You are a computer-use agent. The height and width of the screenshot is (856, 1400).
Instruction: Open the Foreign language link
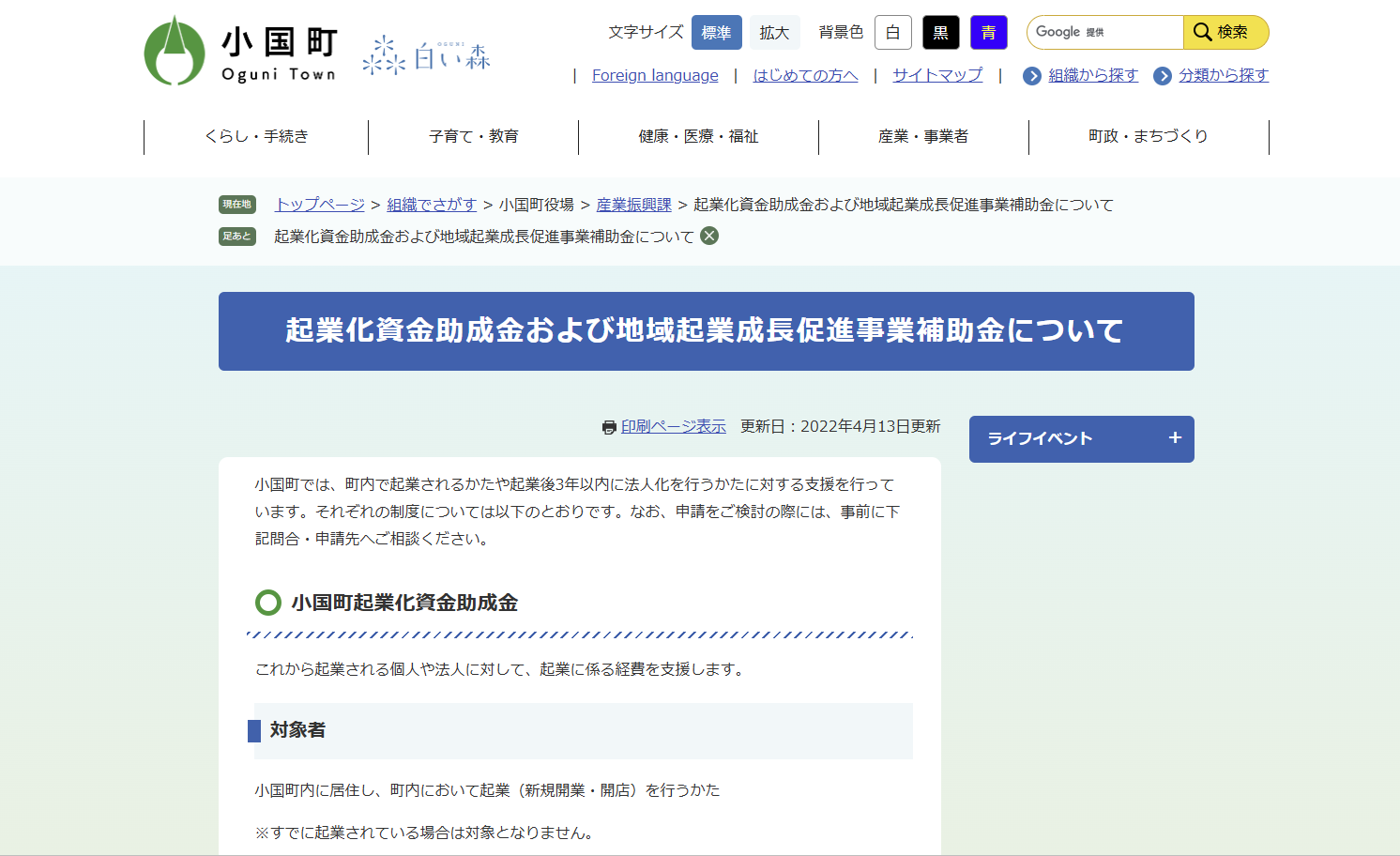tap(655, 75)
